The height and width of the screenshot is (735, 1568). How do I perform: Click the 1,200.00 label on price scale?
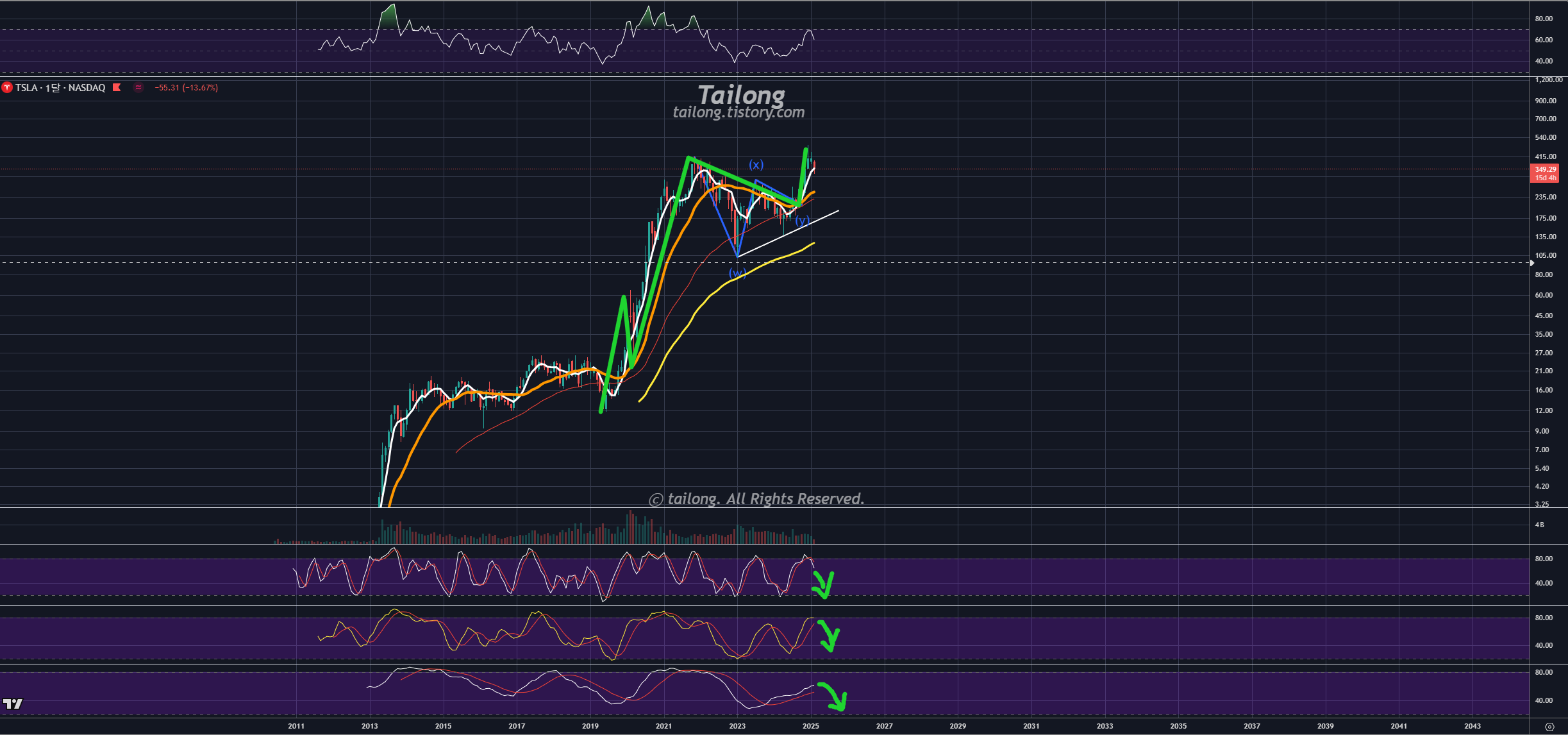point(1548,80)
